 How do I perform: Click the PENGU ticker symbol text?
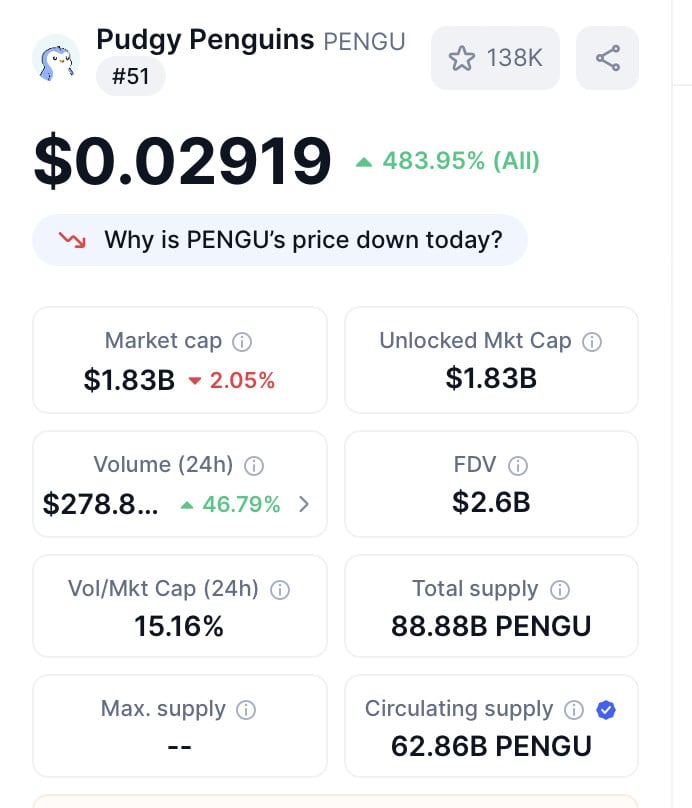tap(364, 42)
